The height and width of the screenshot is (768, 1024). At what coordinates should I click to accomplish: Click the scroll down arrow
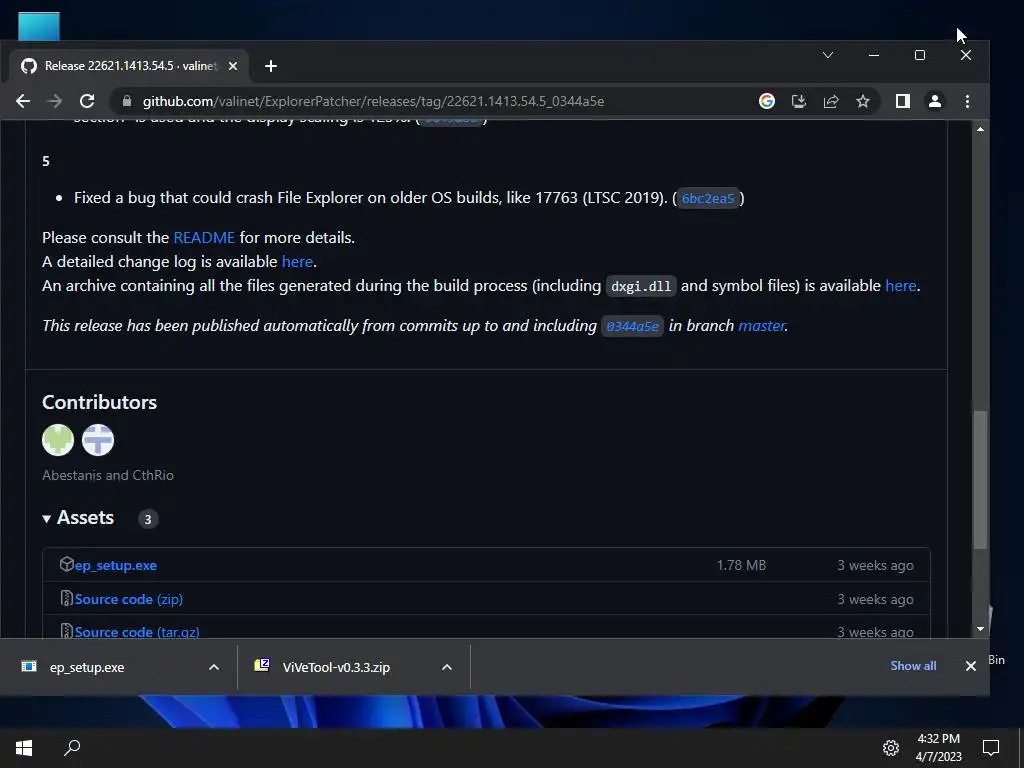point(980,629)
